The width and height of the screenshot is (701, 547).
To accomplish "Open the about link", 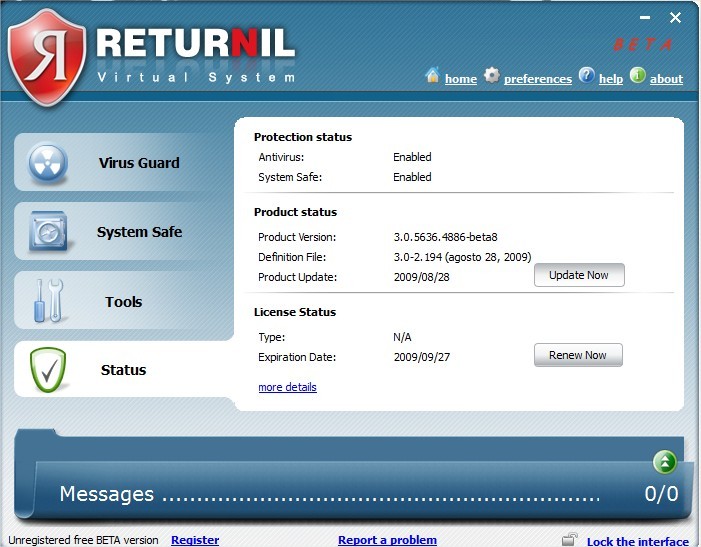I will tap(666, 79).
